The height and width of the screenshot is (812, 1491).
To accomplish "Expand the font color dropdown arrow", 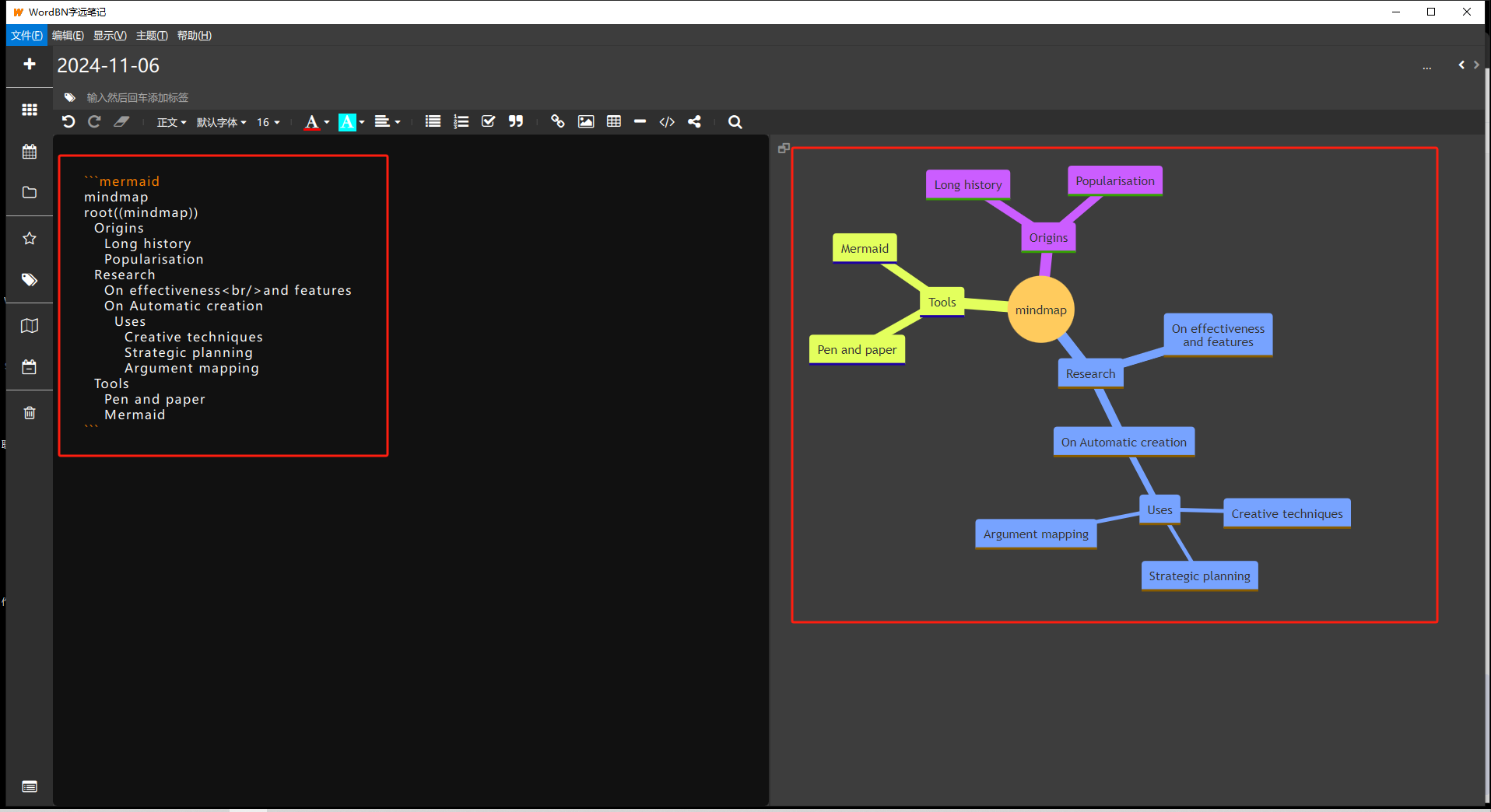I will tap(327, 122).
